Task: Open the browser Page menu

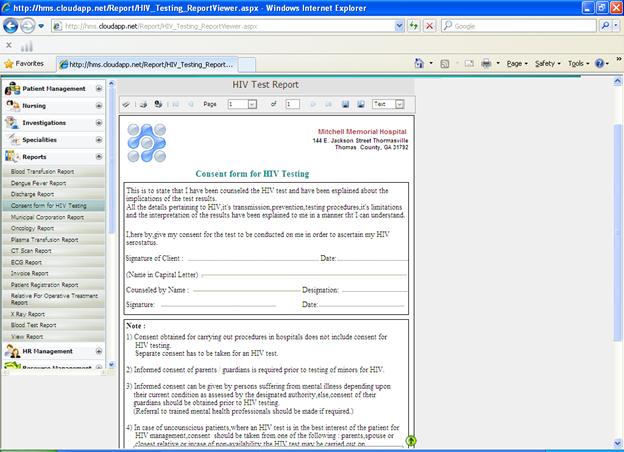Action: pyautogui.click(x=518, y=63)
